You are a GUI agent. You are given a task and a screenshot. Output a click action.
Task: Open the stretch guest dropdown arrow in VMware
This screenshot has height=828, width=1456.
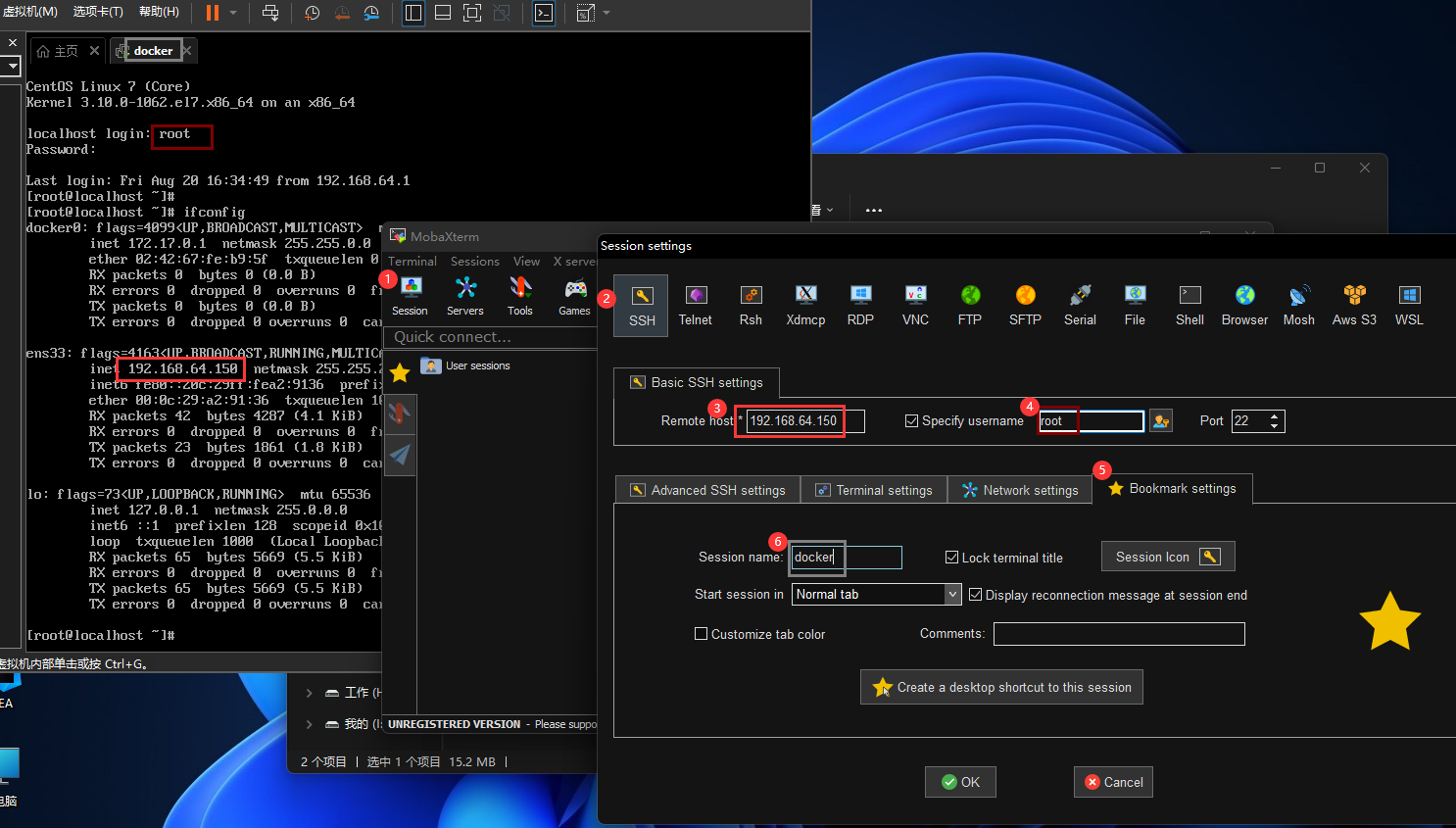coord(607,13)
